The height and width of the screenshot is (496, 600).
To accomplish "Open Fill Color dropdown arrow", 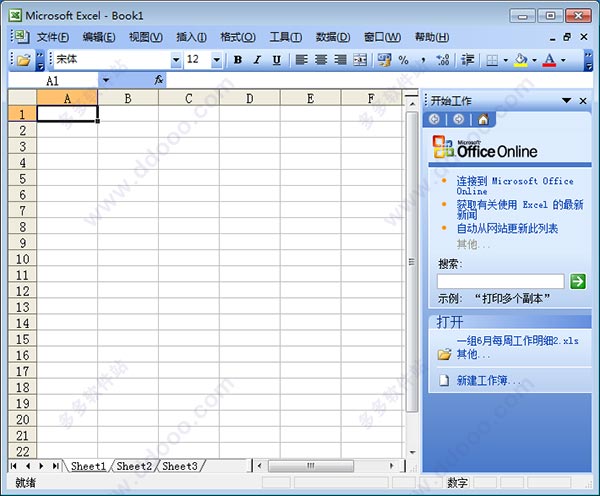I will point(535,60).
